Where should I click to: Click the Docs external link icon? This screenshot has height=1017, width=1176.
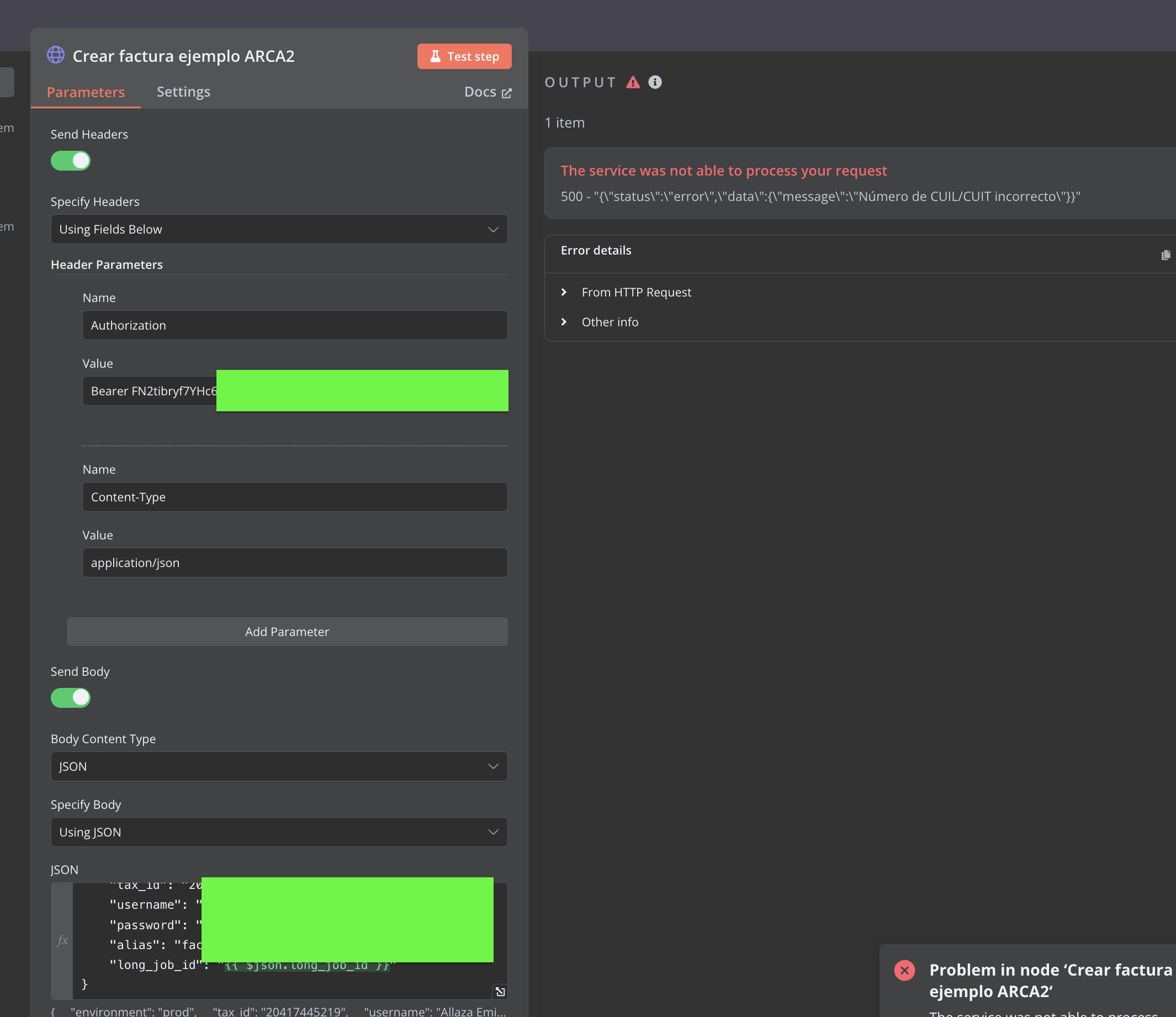pos(506,93)
